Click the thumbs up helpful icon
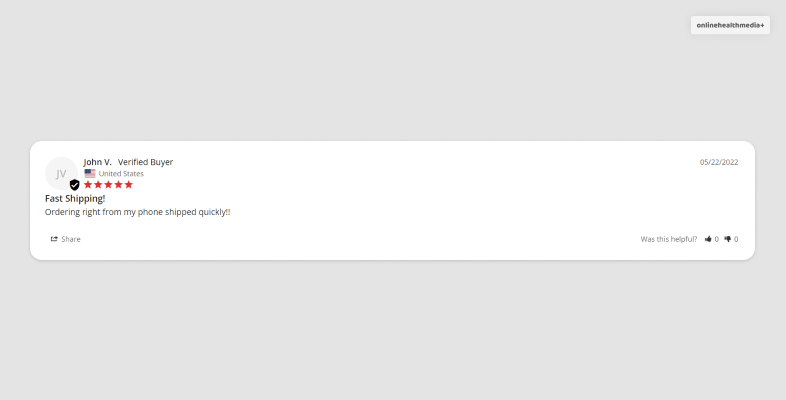This screenshot has height=400, width=786. click(708, 239)
